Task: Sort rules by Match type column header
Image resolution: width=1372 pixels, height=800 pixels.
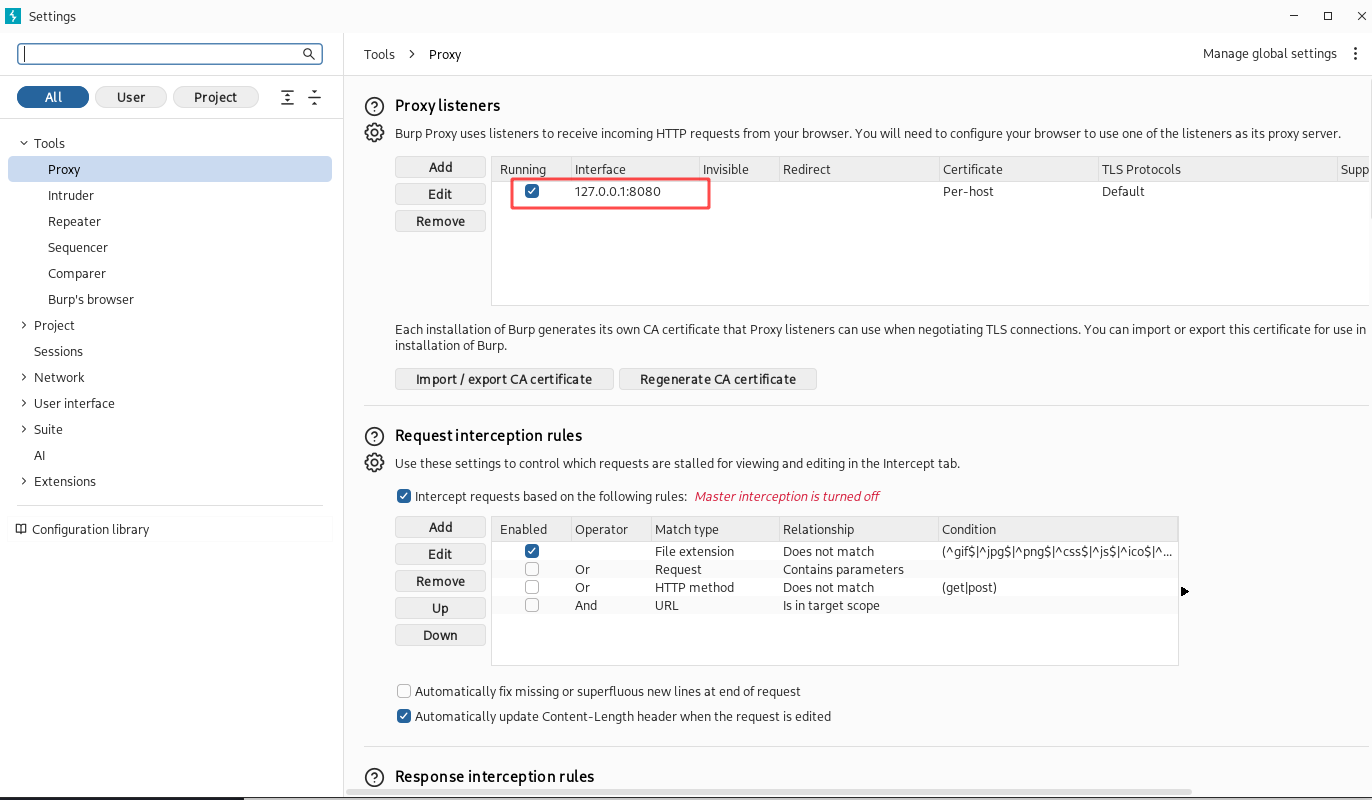Action: click(x=714, y=529)
